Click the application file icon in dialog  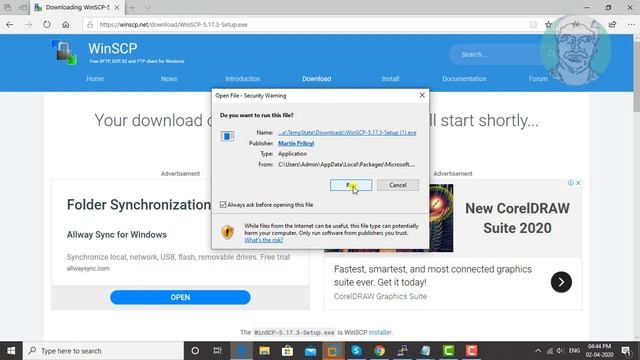coord(227,136)
